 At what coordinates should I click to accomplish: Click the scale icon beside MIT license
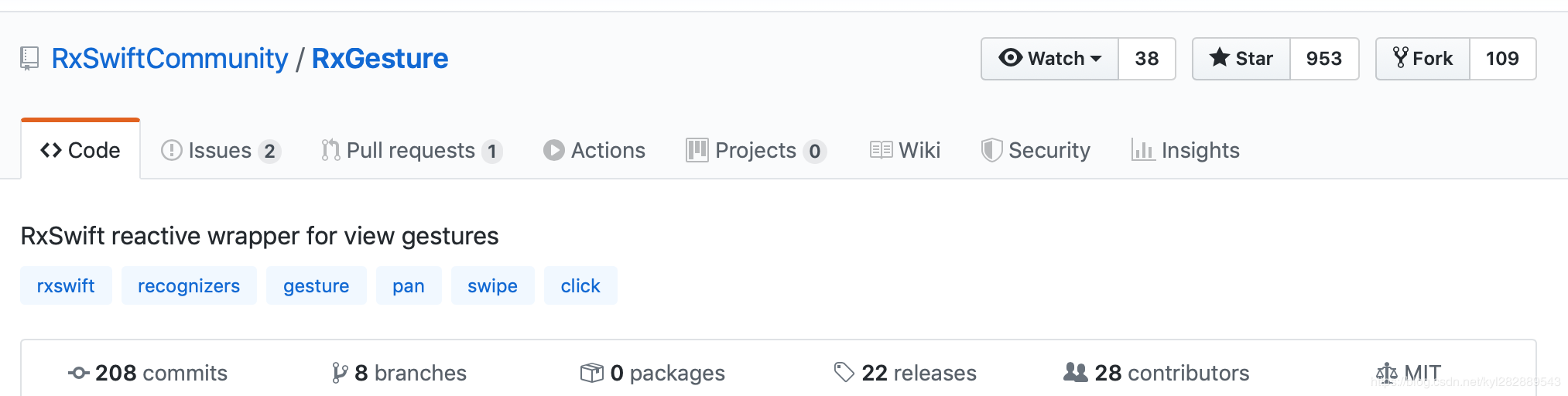click(1386, 373)
